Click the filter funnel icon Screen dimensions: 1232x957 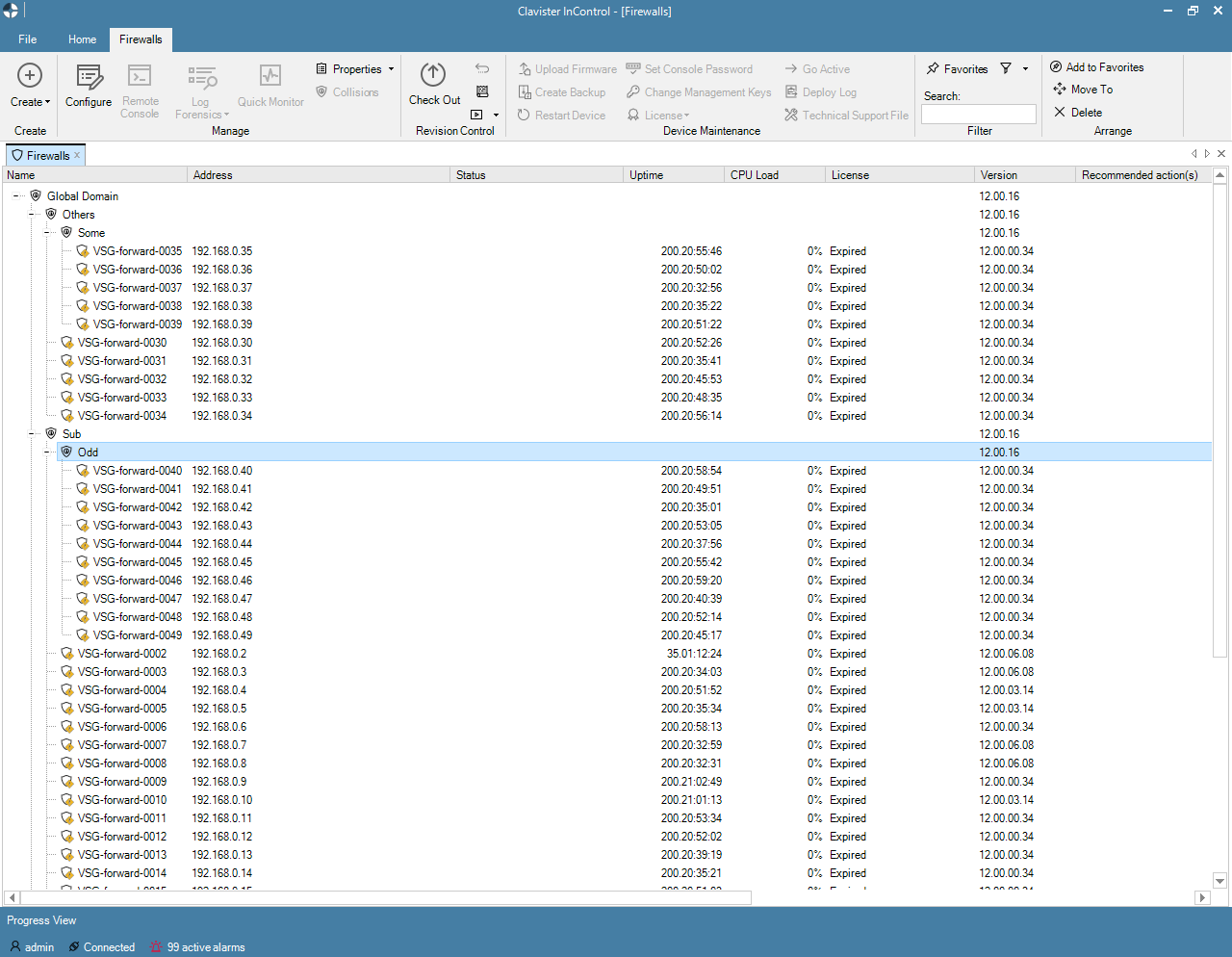(x=1006, y=68)
